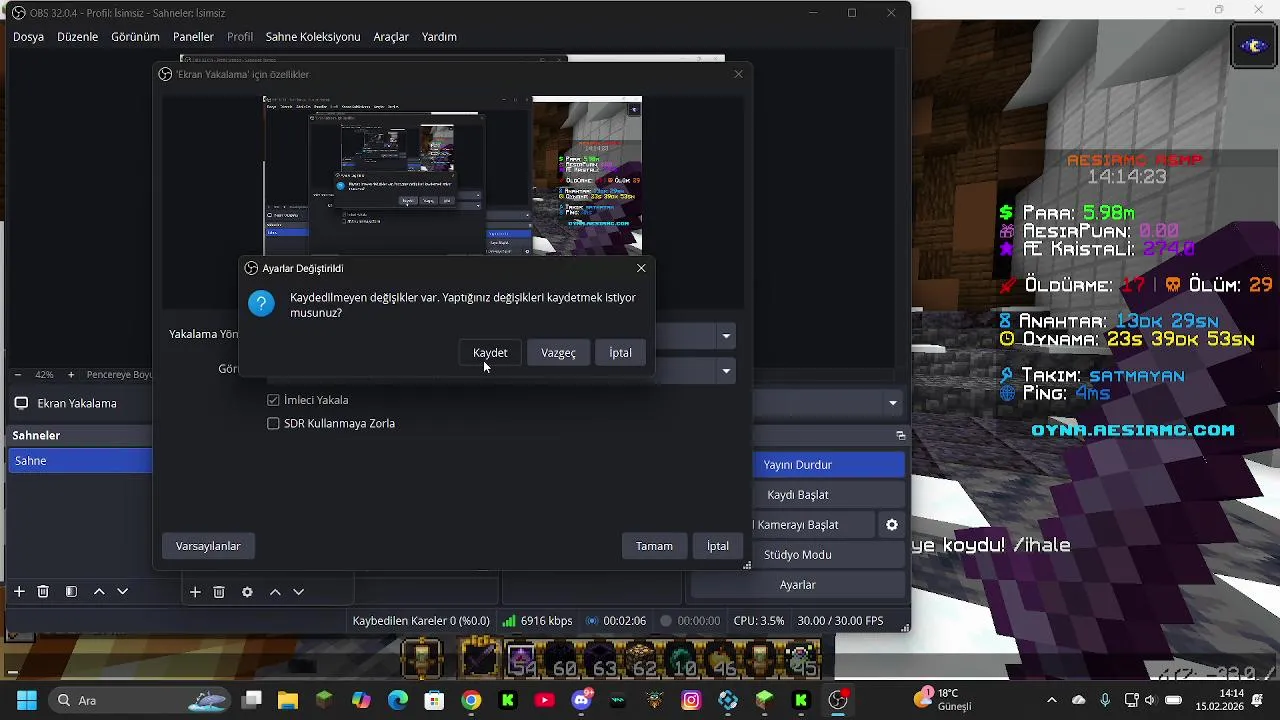Add a new source with the plus icon
Screen dimensions: 1280x720
point(195,592)
